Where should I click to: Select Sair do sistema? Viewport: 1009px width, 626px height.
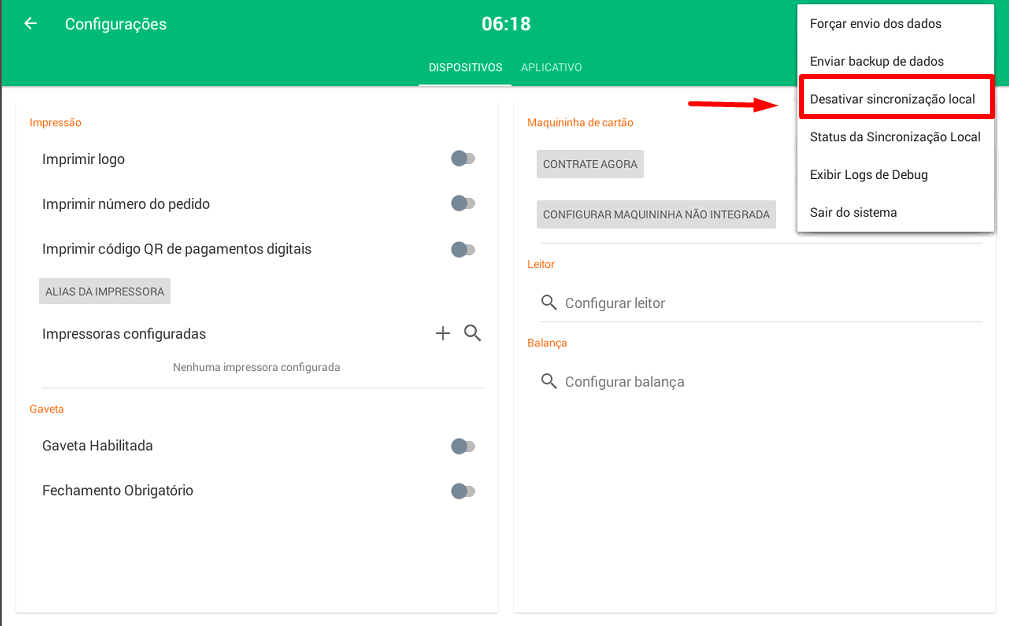coord(895,212)
